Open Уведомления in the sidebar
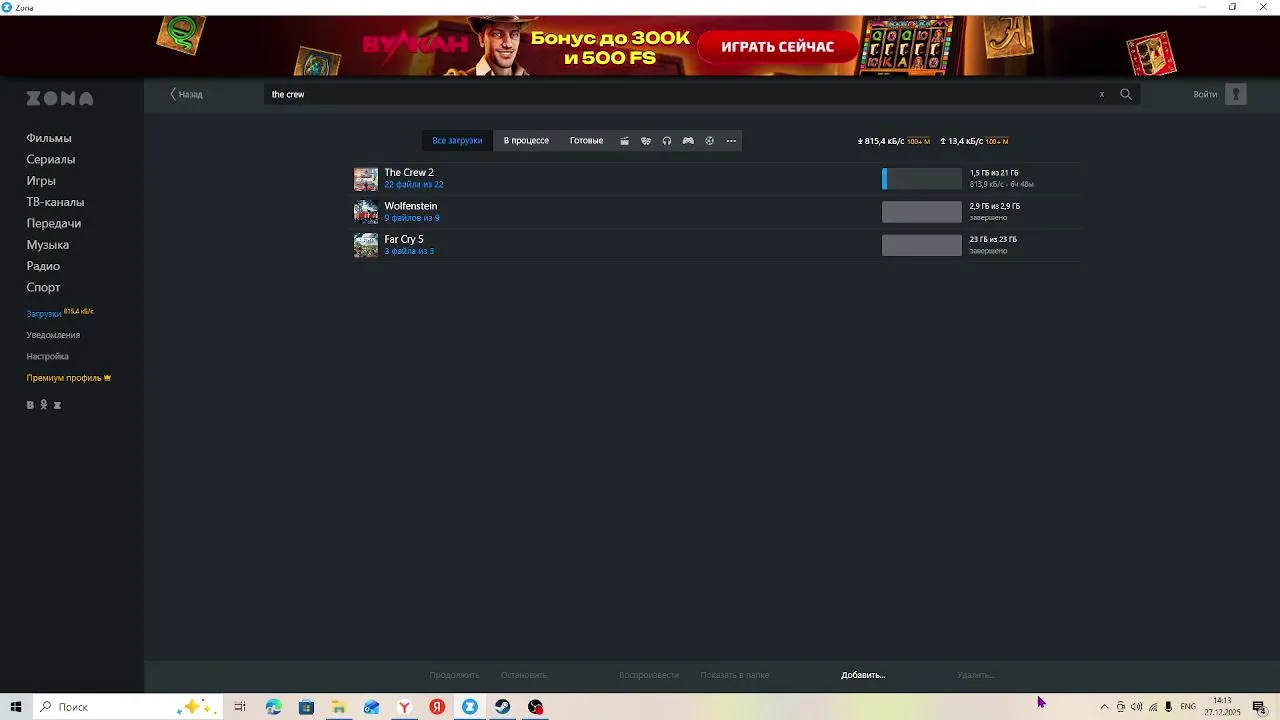 [53, 335]
